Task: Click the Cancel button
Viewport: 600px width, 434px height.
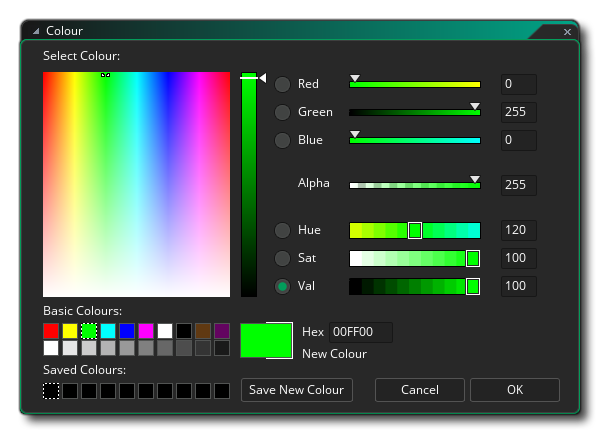Action: coord(420,390)
